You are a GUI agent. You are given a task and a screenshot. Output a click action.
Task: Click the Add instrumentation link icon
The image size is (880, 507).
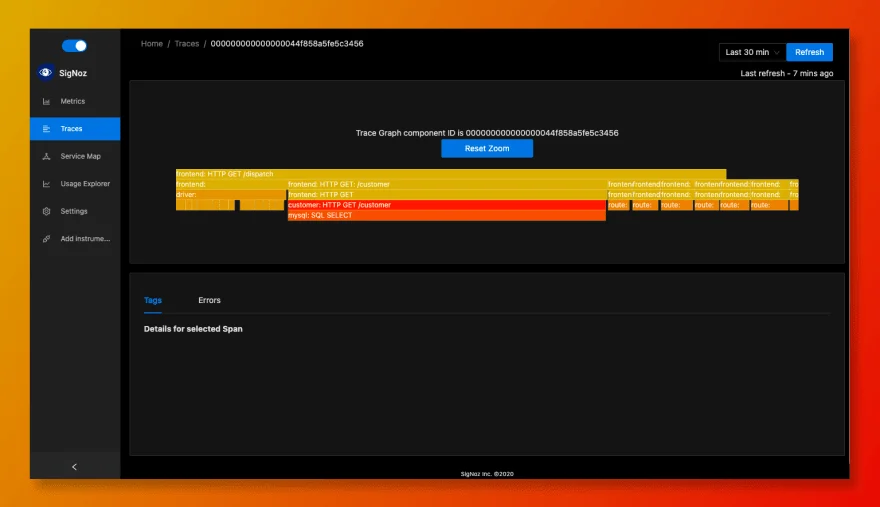click(47, 239)
